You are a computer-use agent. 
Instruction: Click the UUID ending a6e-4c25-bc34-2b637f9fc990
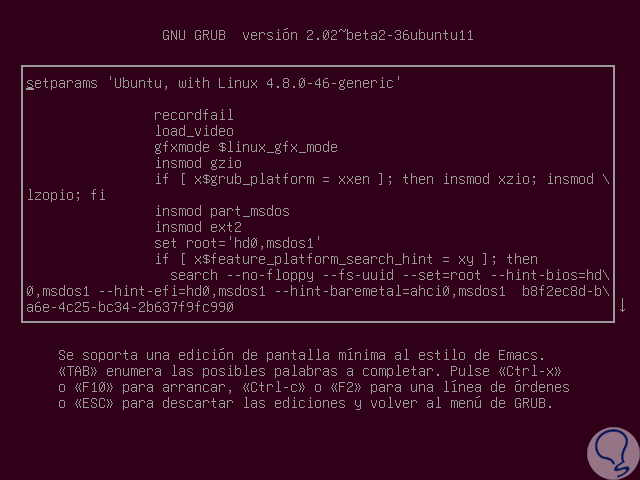pos(130,307)
